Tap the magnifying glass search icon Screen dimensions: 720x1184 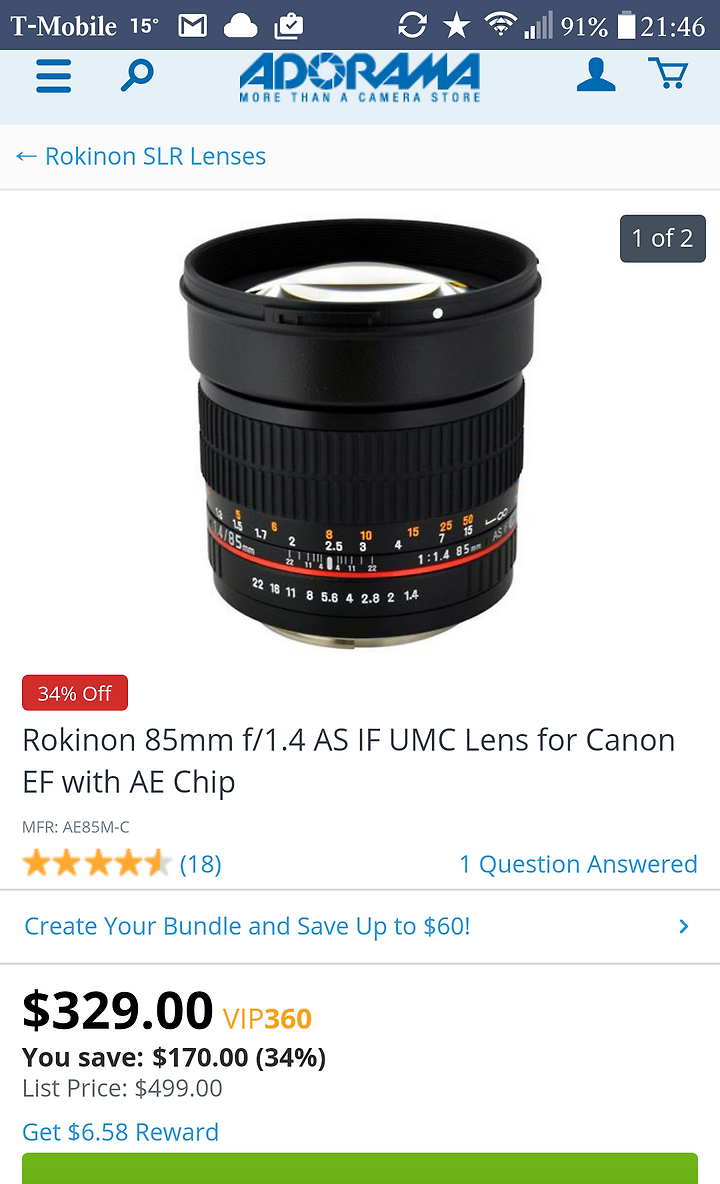[x=137, y=76]
